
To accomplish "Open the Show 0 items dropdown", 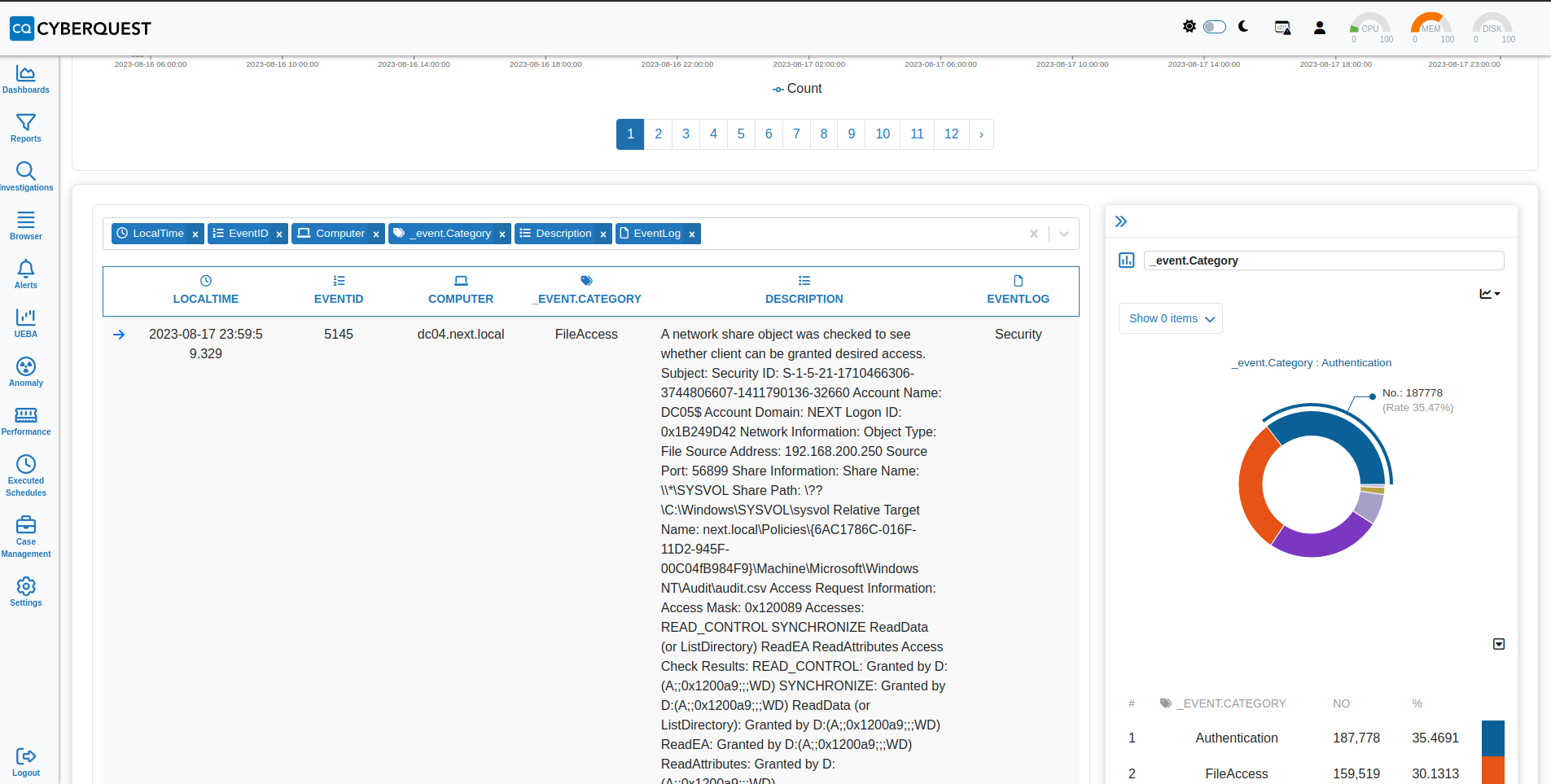I will coord(1171,318).
